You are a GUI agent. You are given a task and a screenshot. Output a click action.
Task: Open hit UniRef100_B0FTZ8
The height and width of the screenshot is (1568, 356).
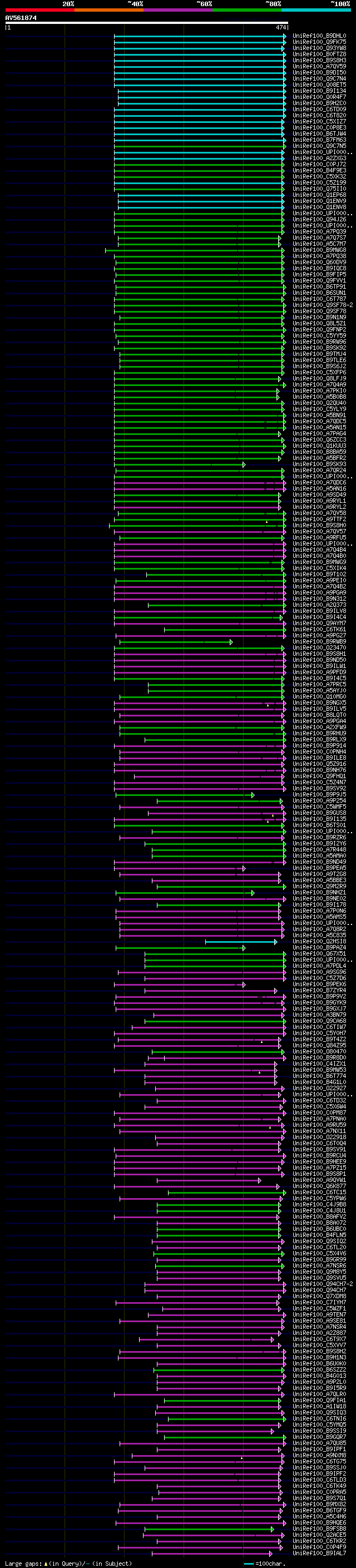(x=319, y=54)
